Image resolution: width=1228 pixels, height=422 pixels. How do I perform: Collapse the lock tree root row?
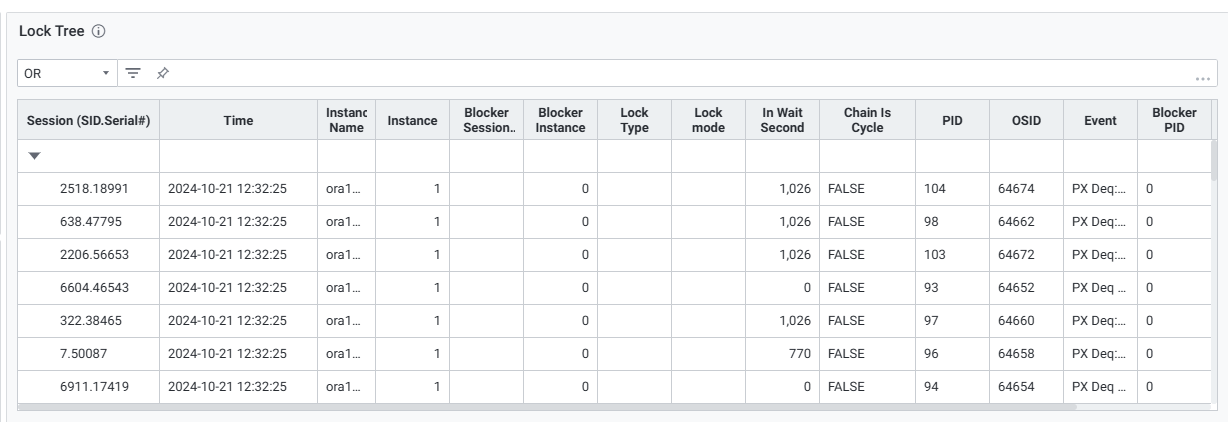pyautogui.click(x=35, y=156)
